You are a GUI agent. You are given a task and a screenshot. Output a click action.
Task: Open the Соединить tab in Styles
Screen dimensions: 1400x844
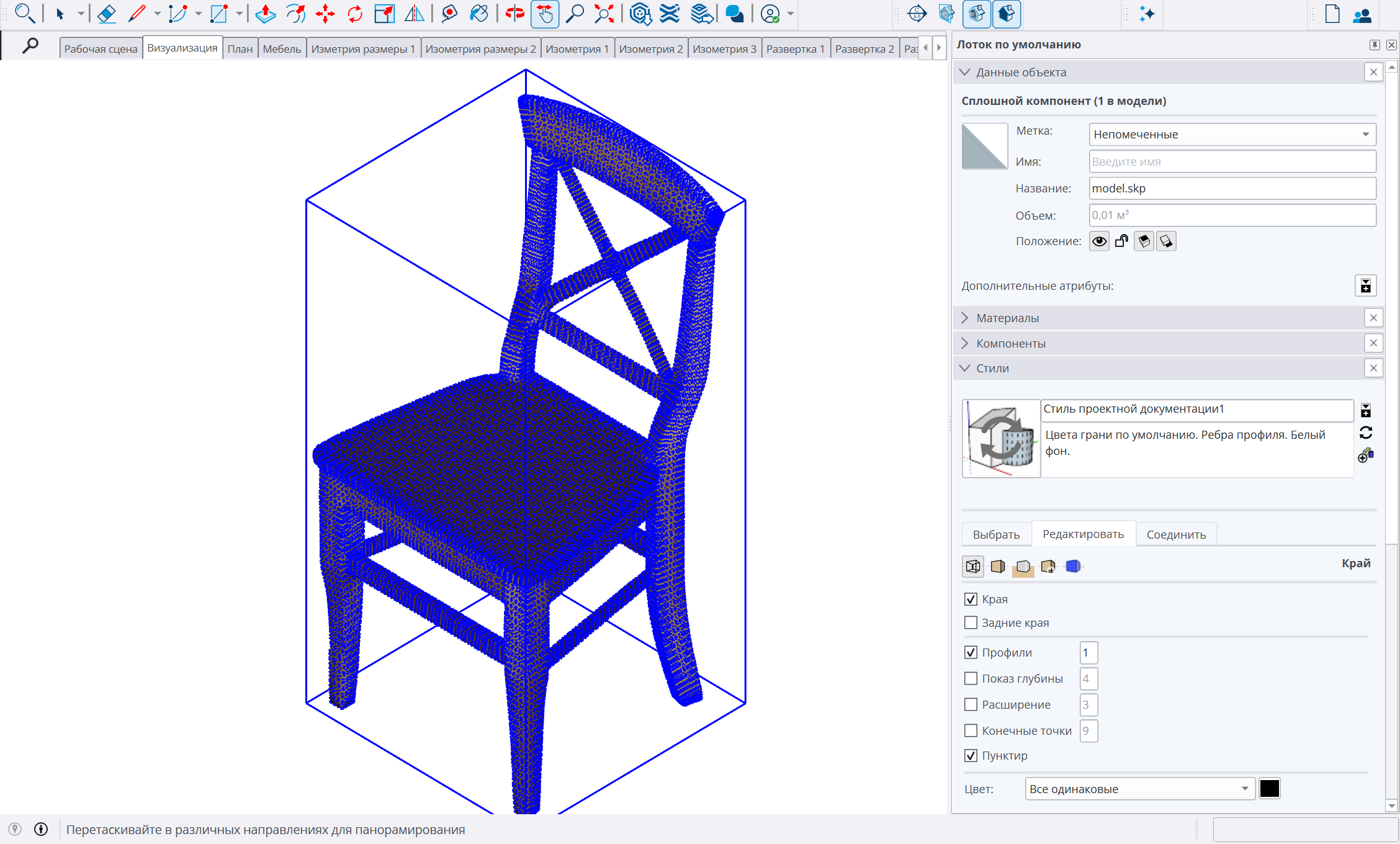1176,534
